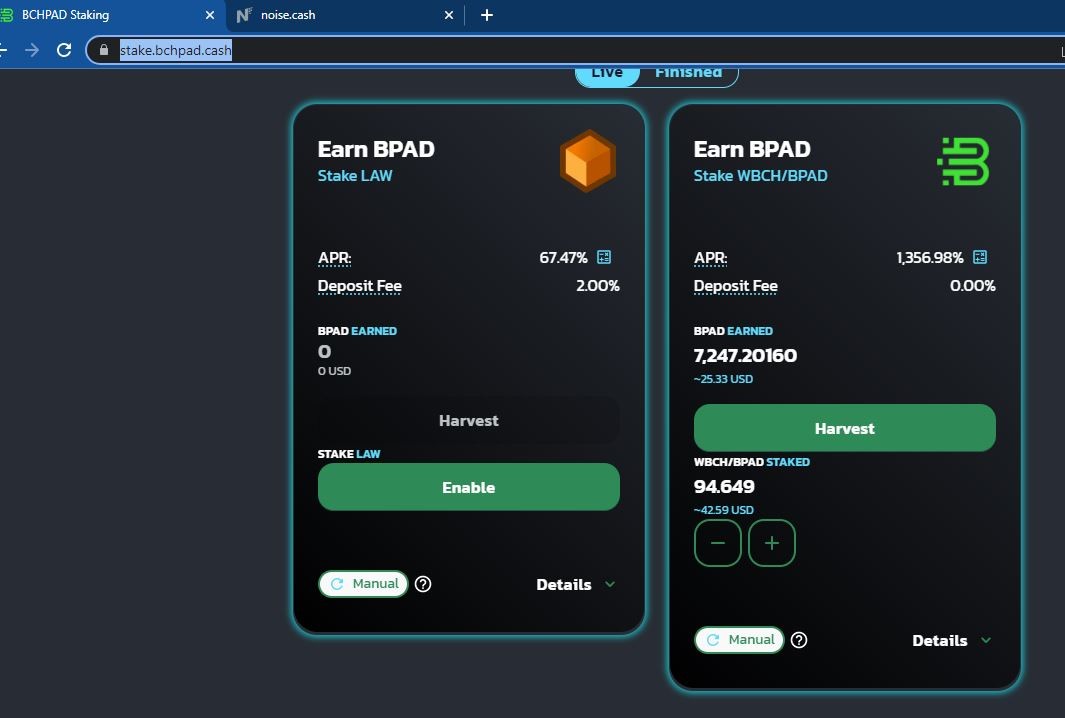The height and width of the screenshot is (718, 1065).
Task: Show help for Manual in LAW card
Action: pos(423,584)
